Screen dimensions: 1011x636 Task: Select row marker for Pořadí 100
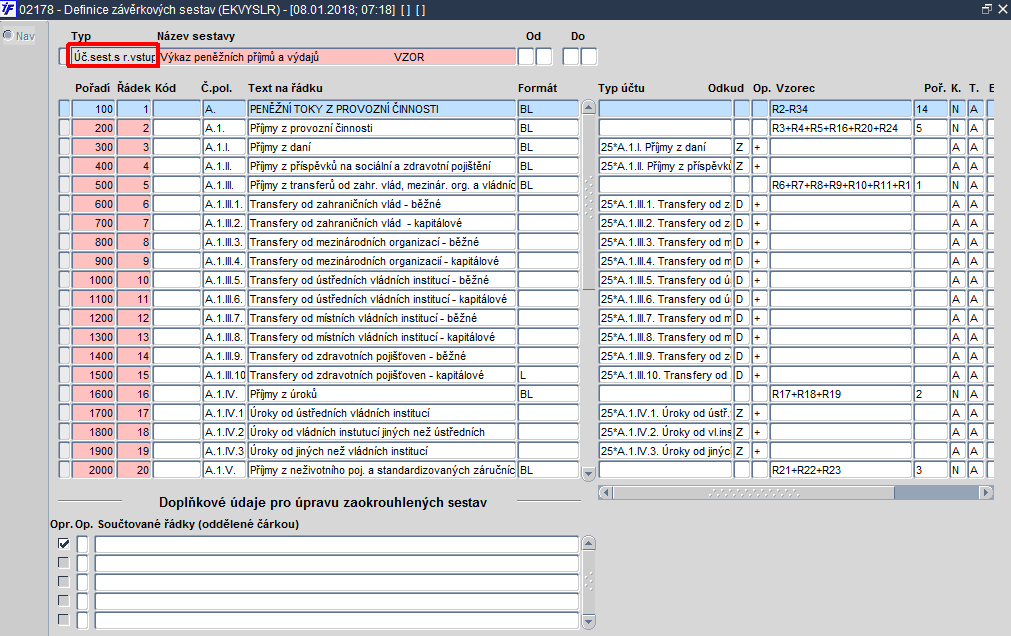[64, 109]
